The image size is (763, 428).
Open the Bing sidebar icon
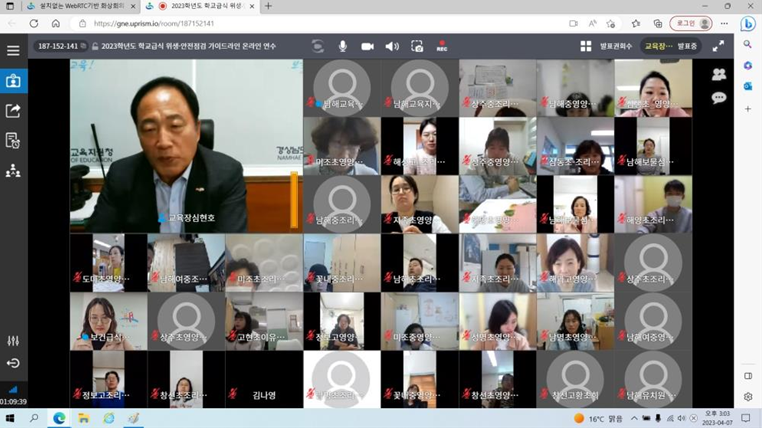click(x=748, y=23)
